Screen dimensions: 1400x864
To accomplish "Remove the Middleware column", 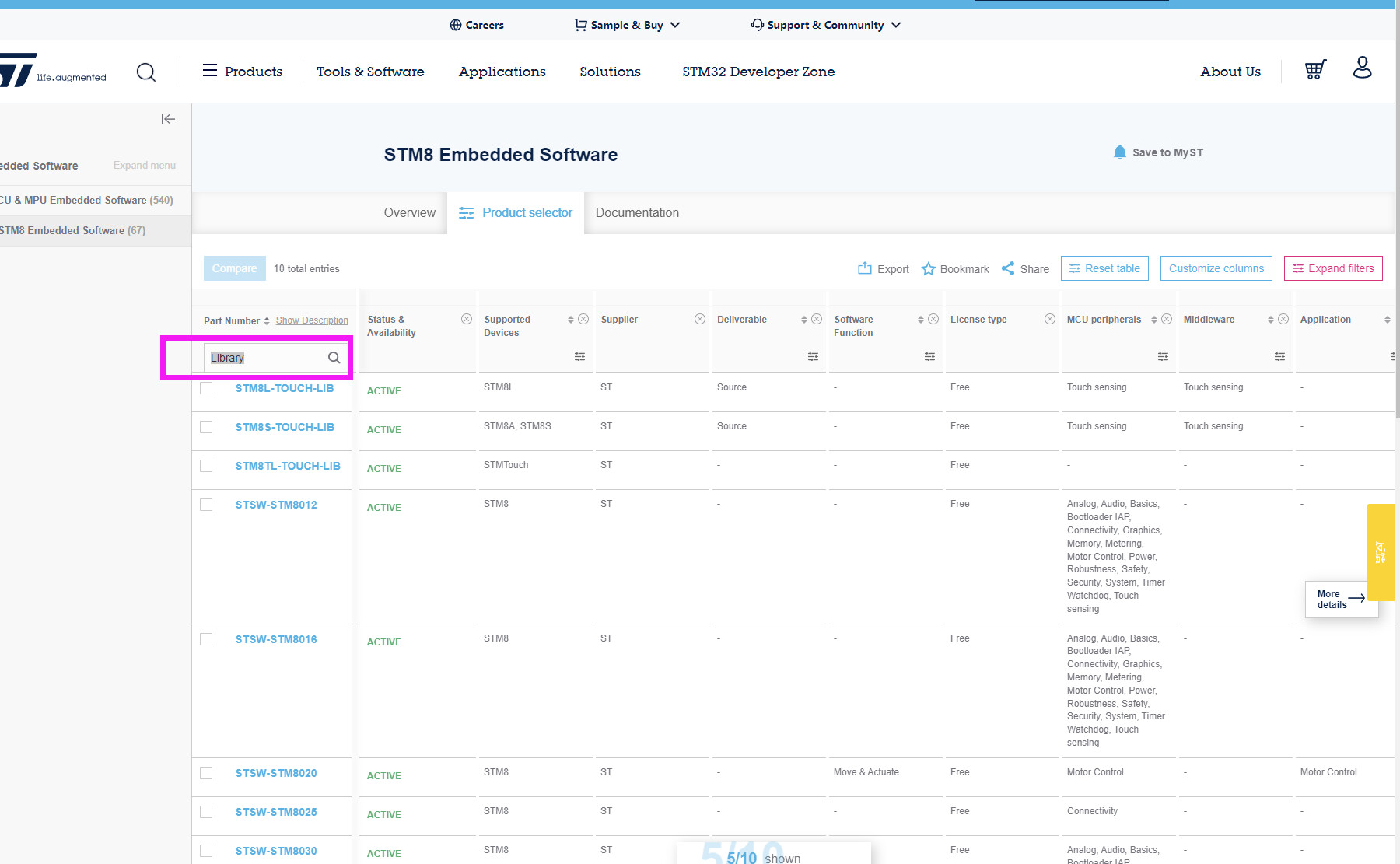I will 1283,319.
